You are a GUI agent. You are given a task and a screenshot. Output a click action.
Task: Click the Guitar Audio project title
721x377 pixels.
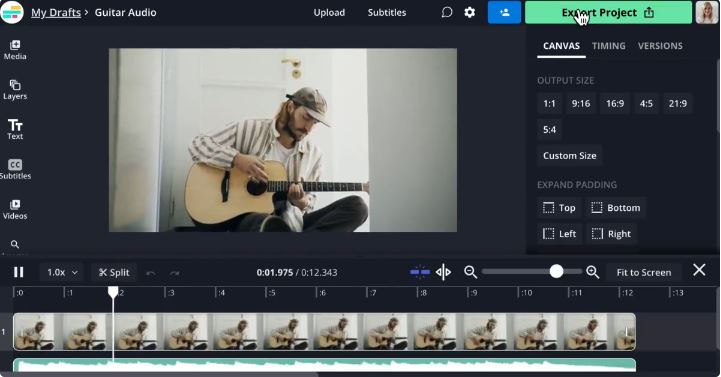coord(126,12)
